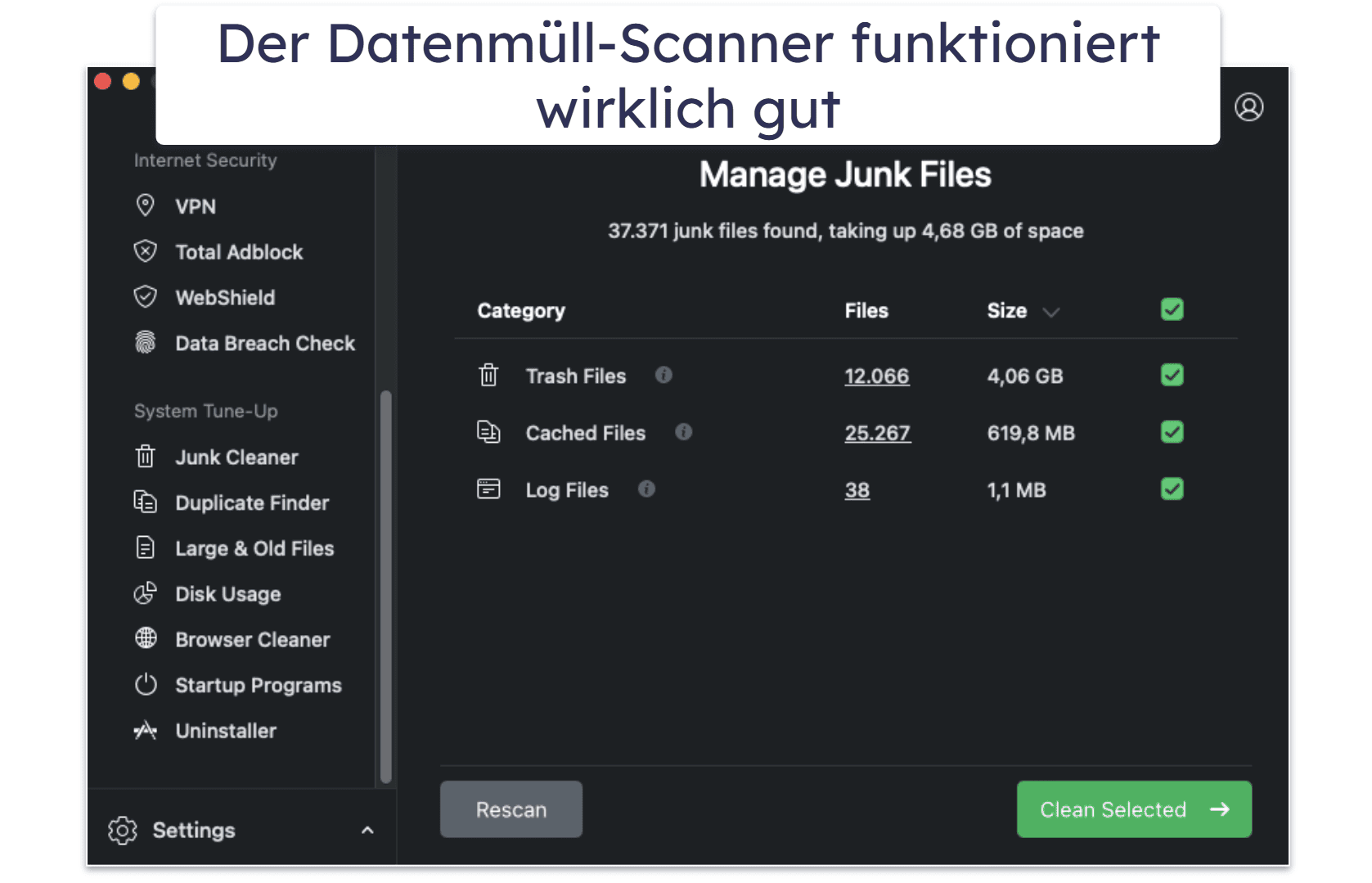Show info for Cached Files
The width and height of the screenshot is (1372, 883).
click(x=683, y=431)
